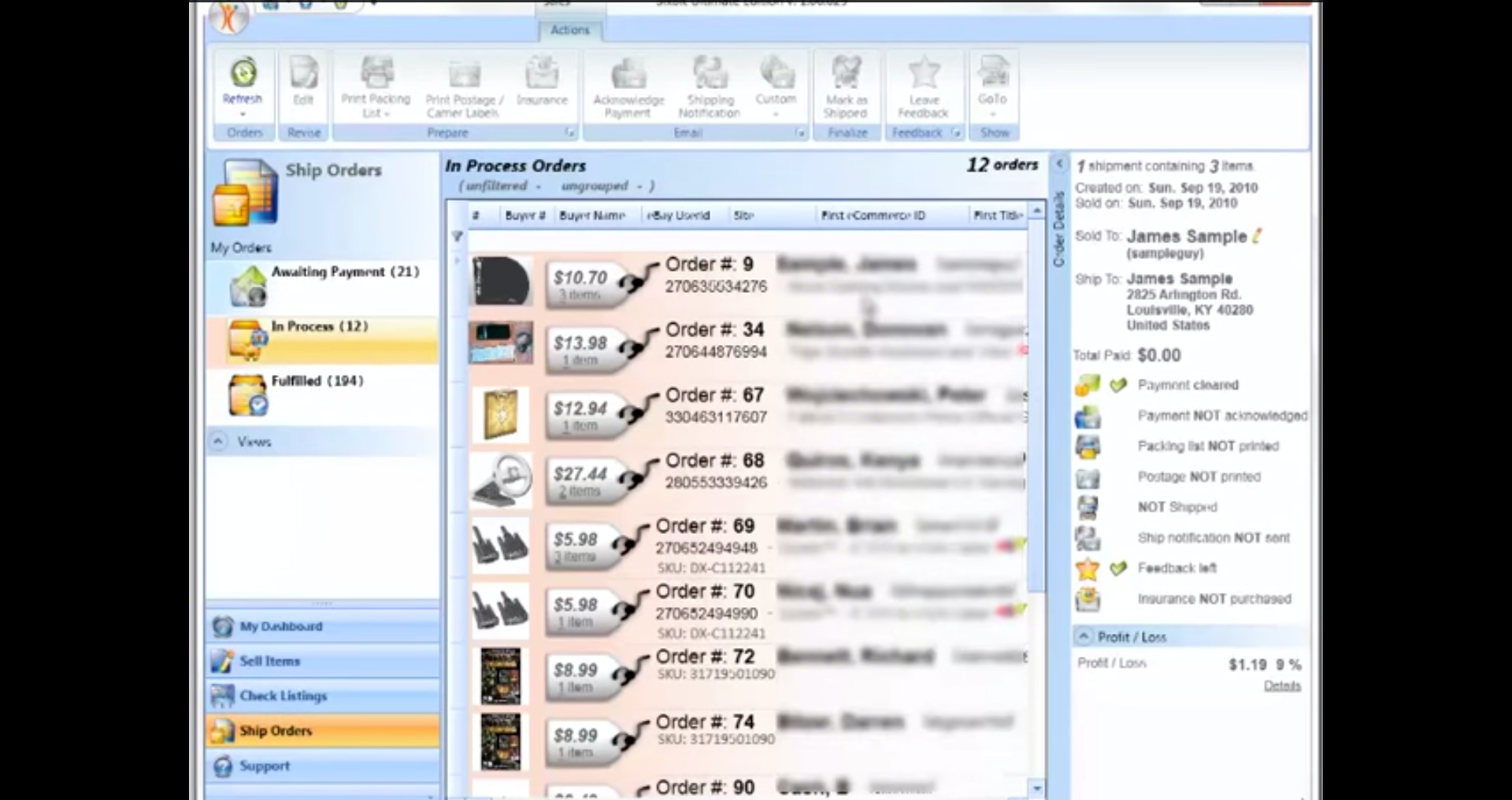Expand the GoTo dropdown arrow
Screen dimensions: 1512x800
993,113
